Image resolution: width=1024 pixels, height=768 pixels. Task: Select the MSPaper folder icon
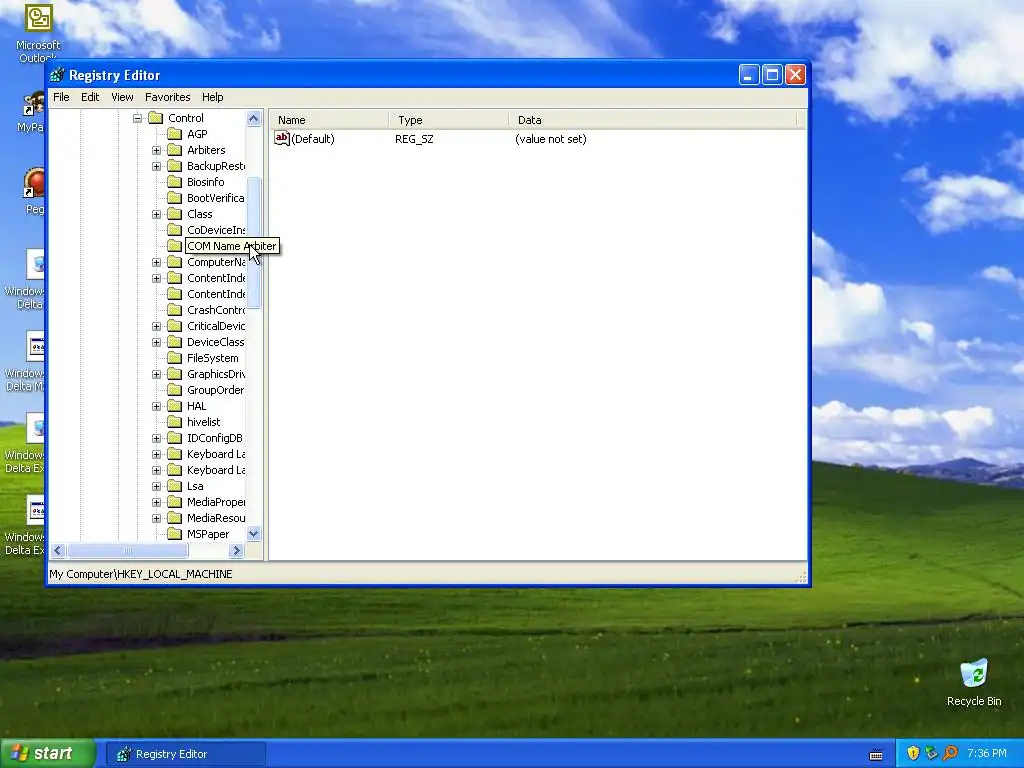click(x=174, y=534)
